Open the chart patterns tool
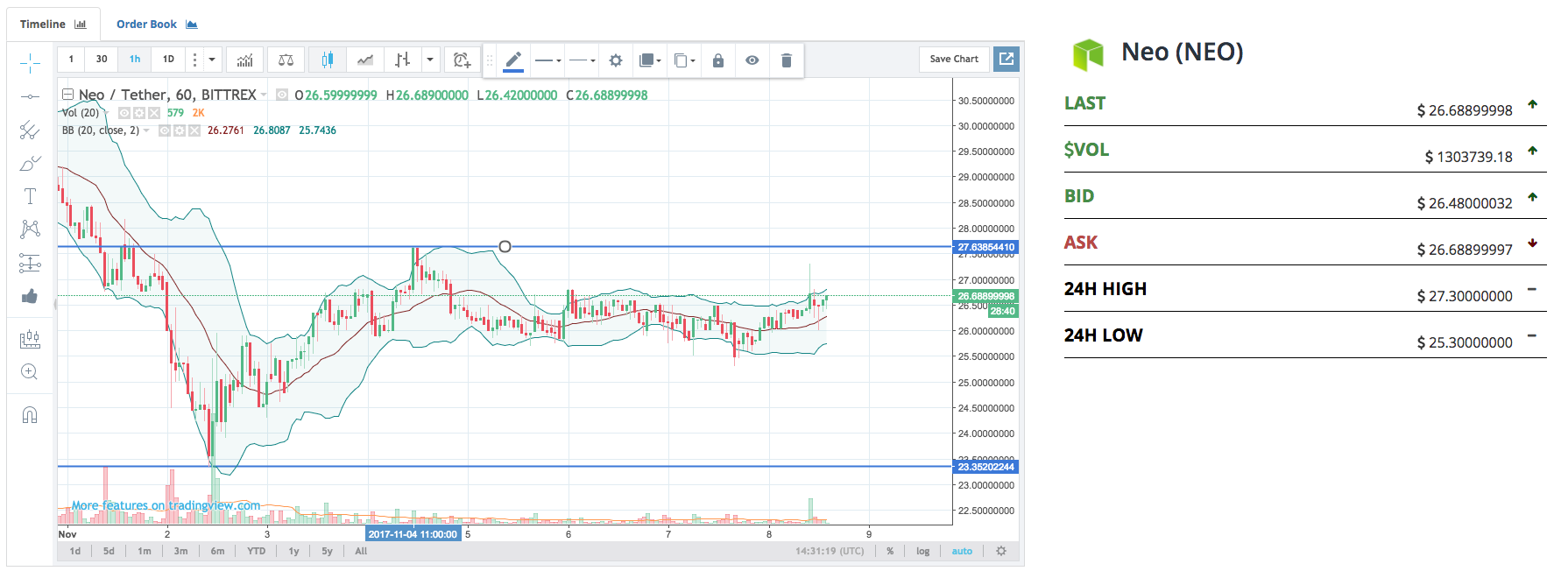The width and height of the screenshot is (1568, 578). click(x=30, y=229)
